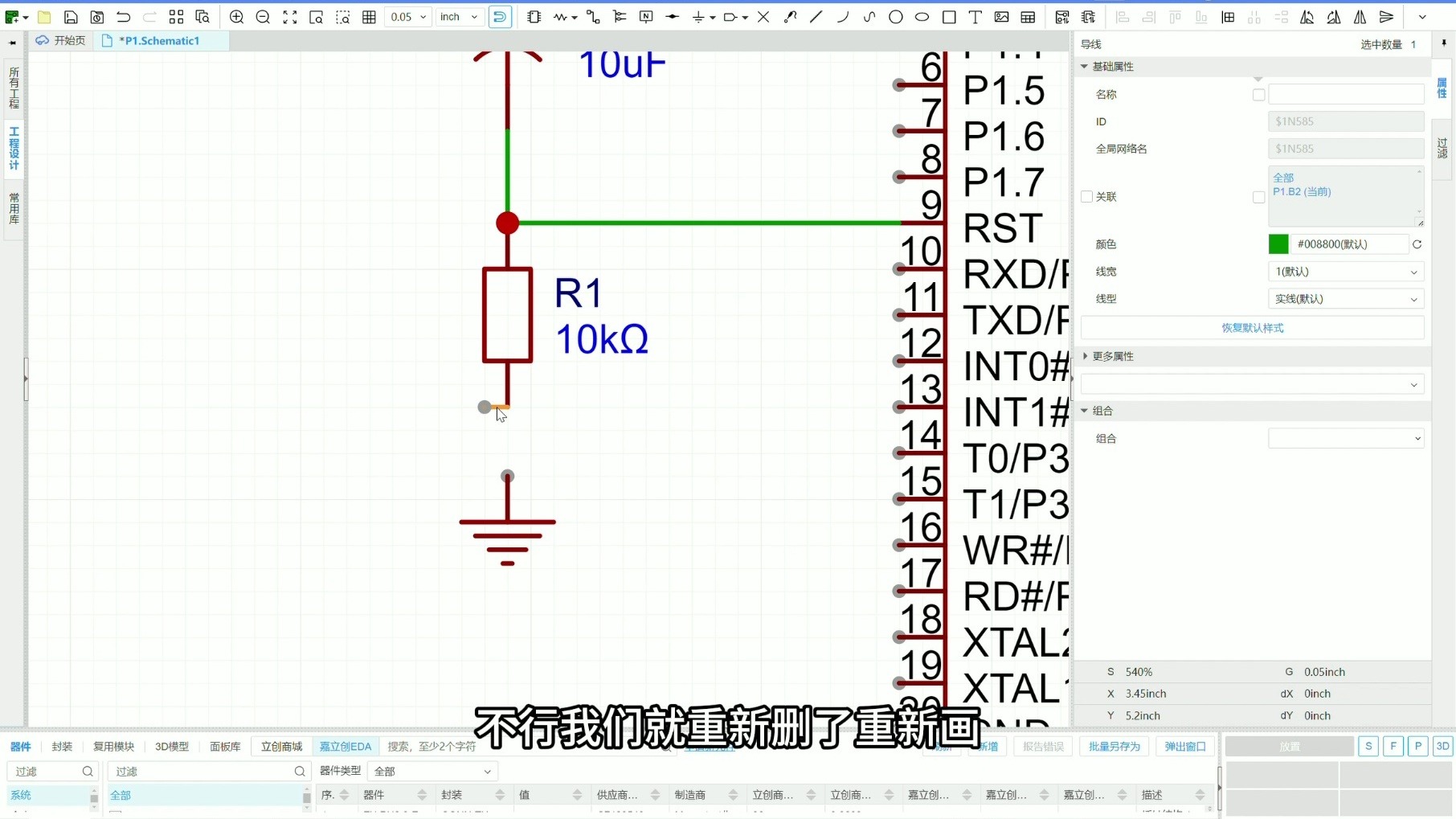Select the circle drawing tool

click(x=896, y=17)
